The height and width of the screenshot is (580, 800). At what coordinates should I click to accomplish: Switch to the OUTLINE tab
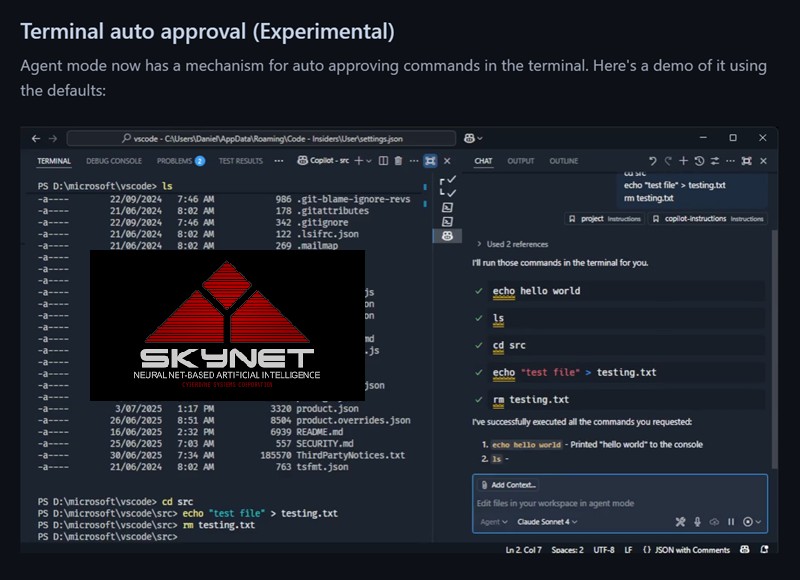click(x=564, y=161)
